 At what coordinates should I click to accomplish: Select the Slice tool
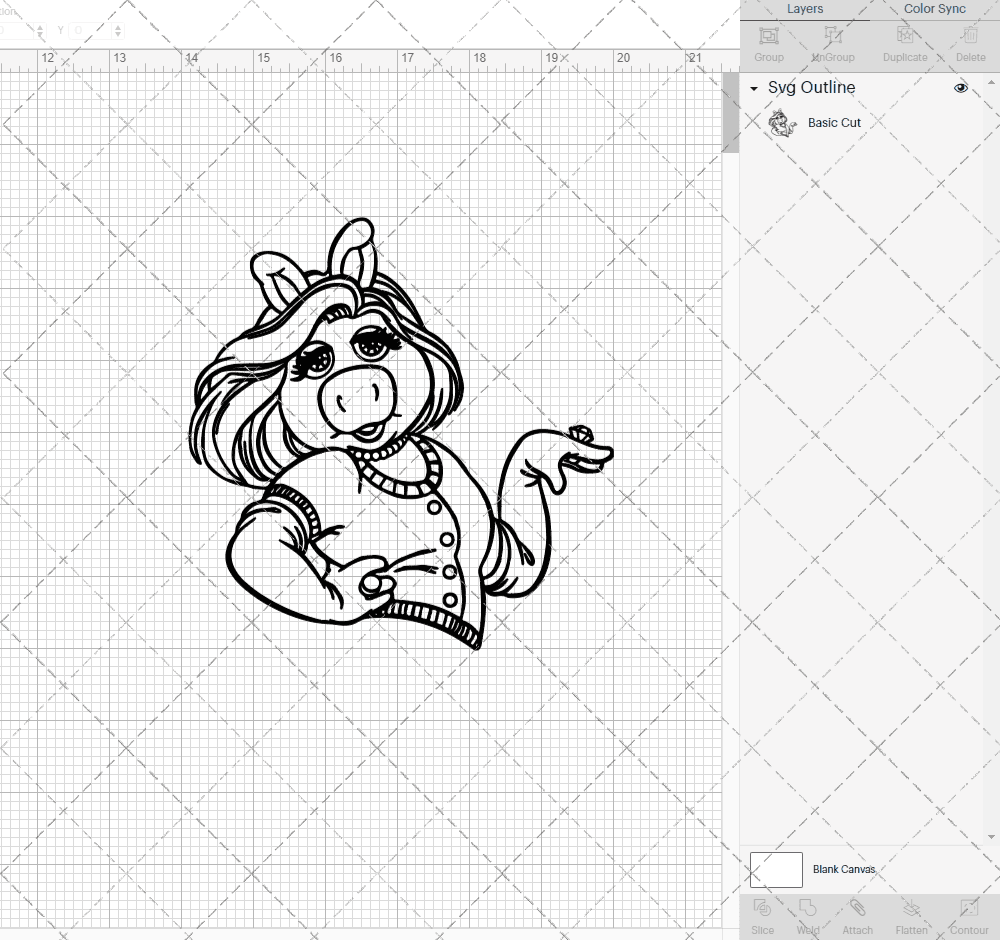pos(762,915)
